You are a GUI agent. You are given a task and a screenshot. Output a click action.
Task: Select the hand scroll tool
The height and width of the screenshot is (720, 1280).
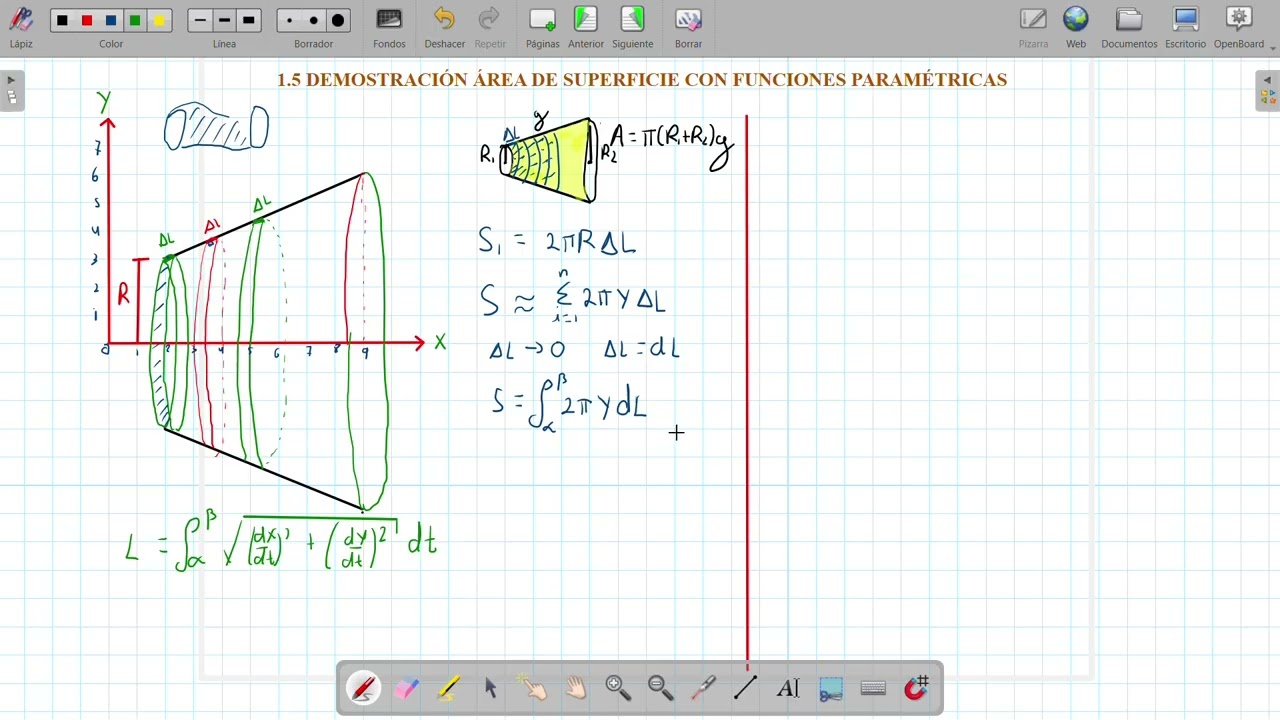pos(576,688)
